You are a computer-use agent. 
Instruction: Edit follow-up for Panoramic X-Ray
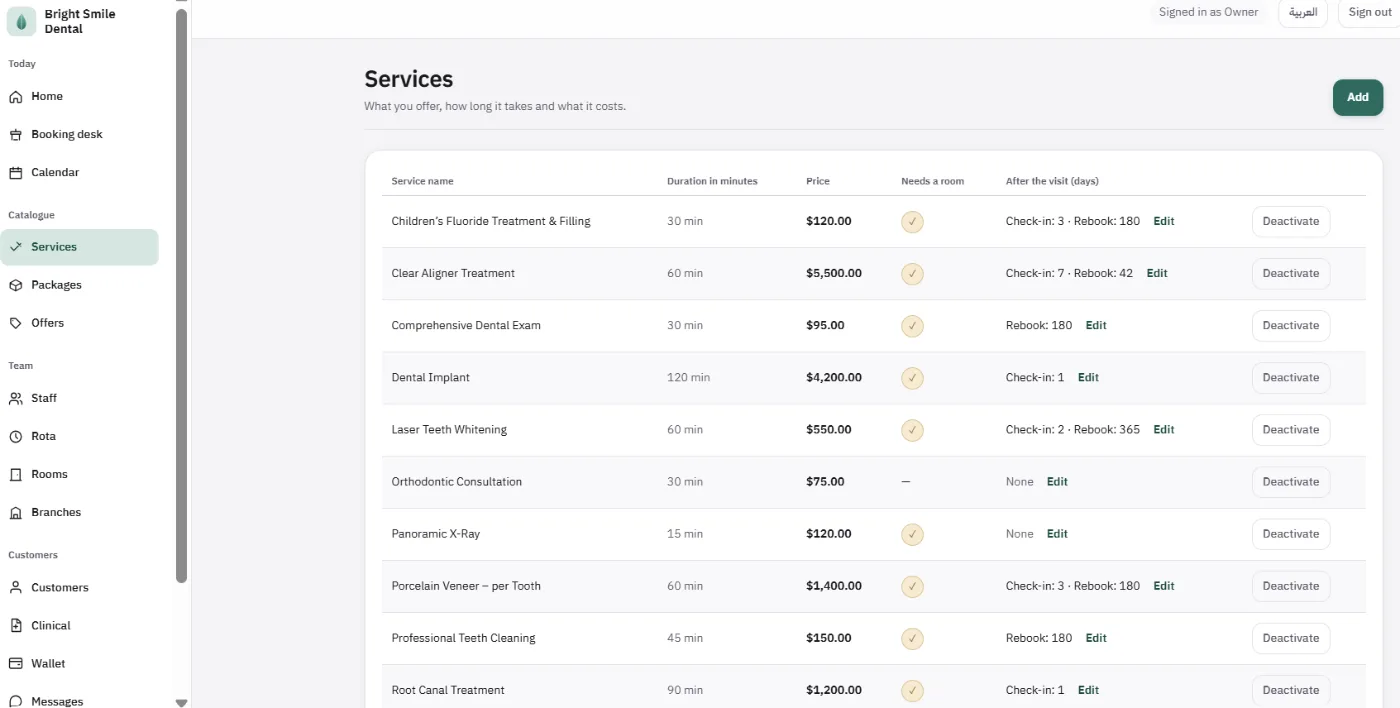1057,534
